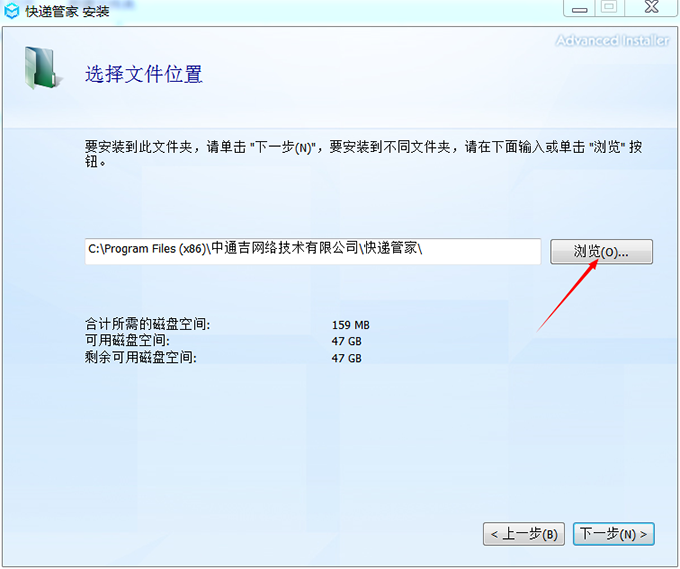This screenshot has width=680, height=569.
Task: Click the 47 GB value beside 可用磁盘空间
Action: (347, 341)
